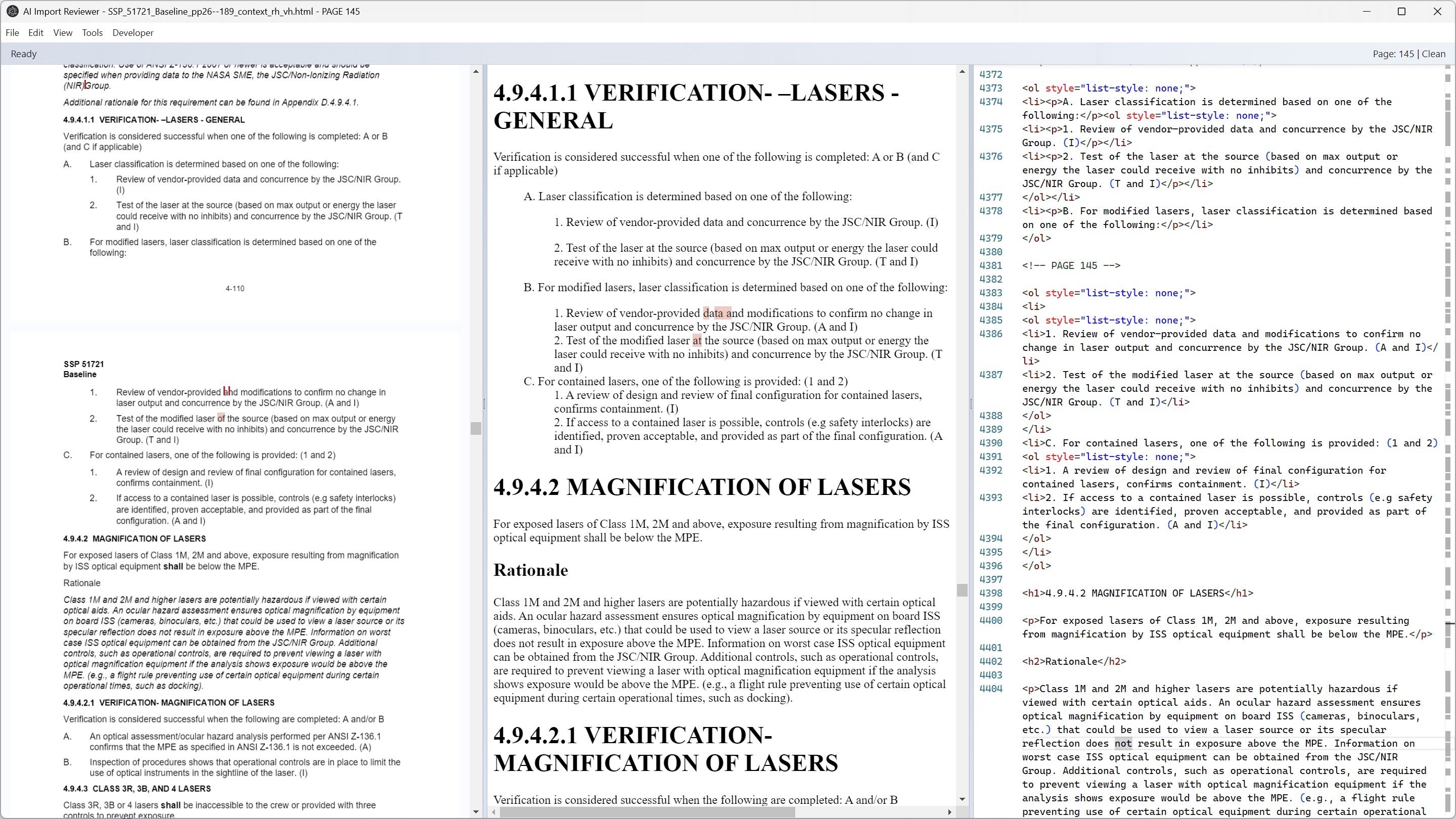Click the preview pane horizontal scrollbar thumb
1456x819 pixels.
(x=648, y=812)
